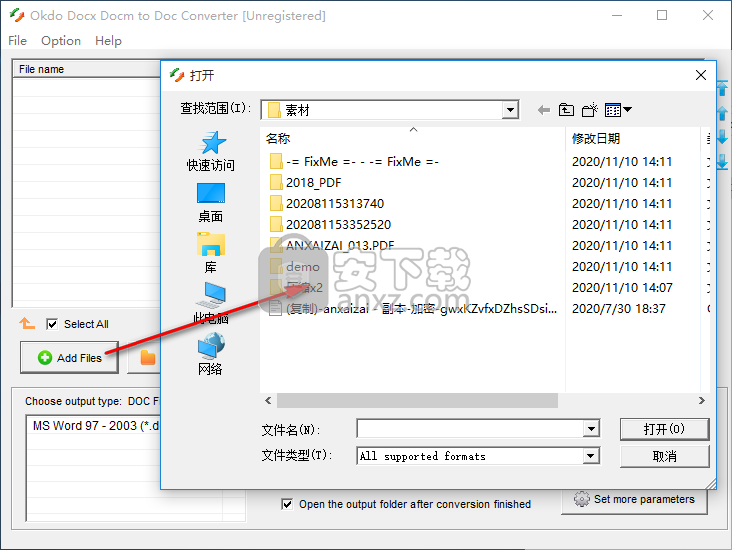
Task: Click the move-to-top blue arrow in main window
Action: (722, 88)
